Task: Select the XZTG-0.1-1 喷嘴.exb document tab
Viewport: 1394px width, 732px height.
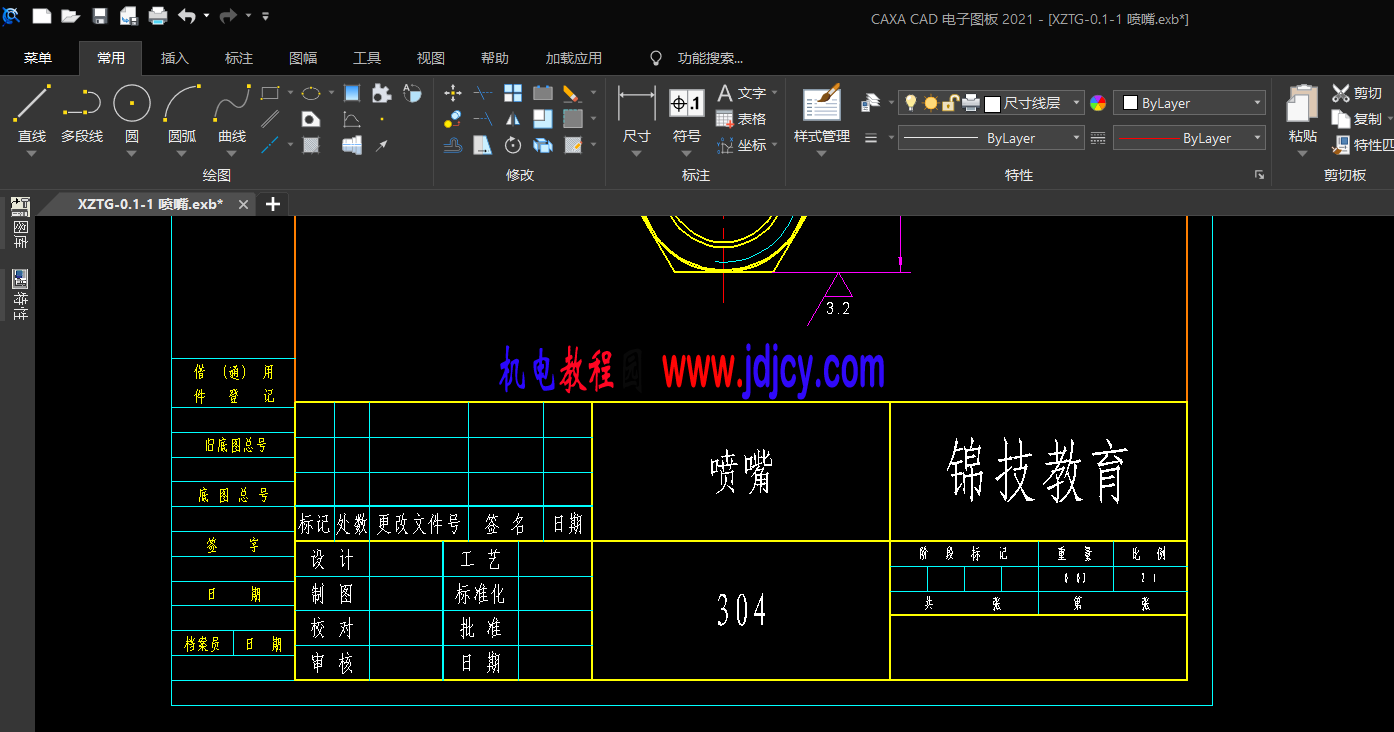Action: click(150, 204)
